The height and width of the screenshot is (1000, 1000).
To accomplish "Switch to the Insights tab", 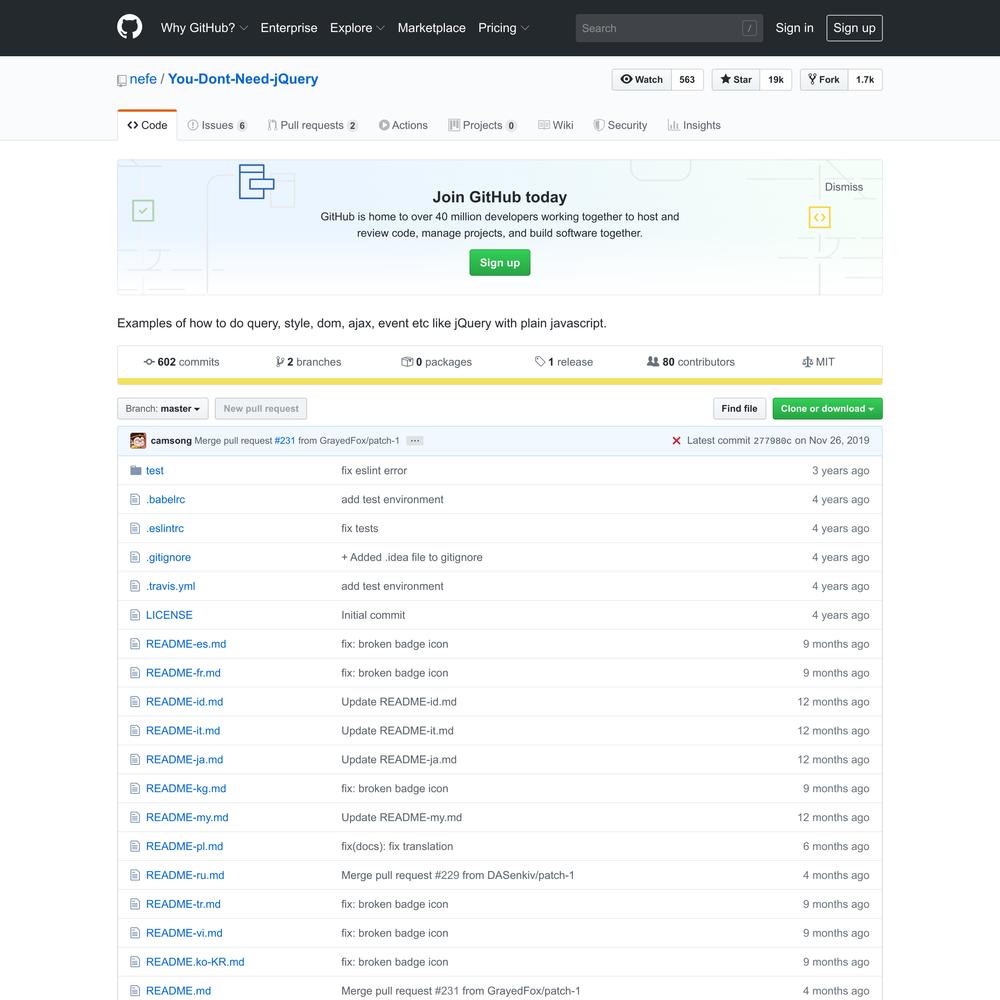I will point(694,126).
